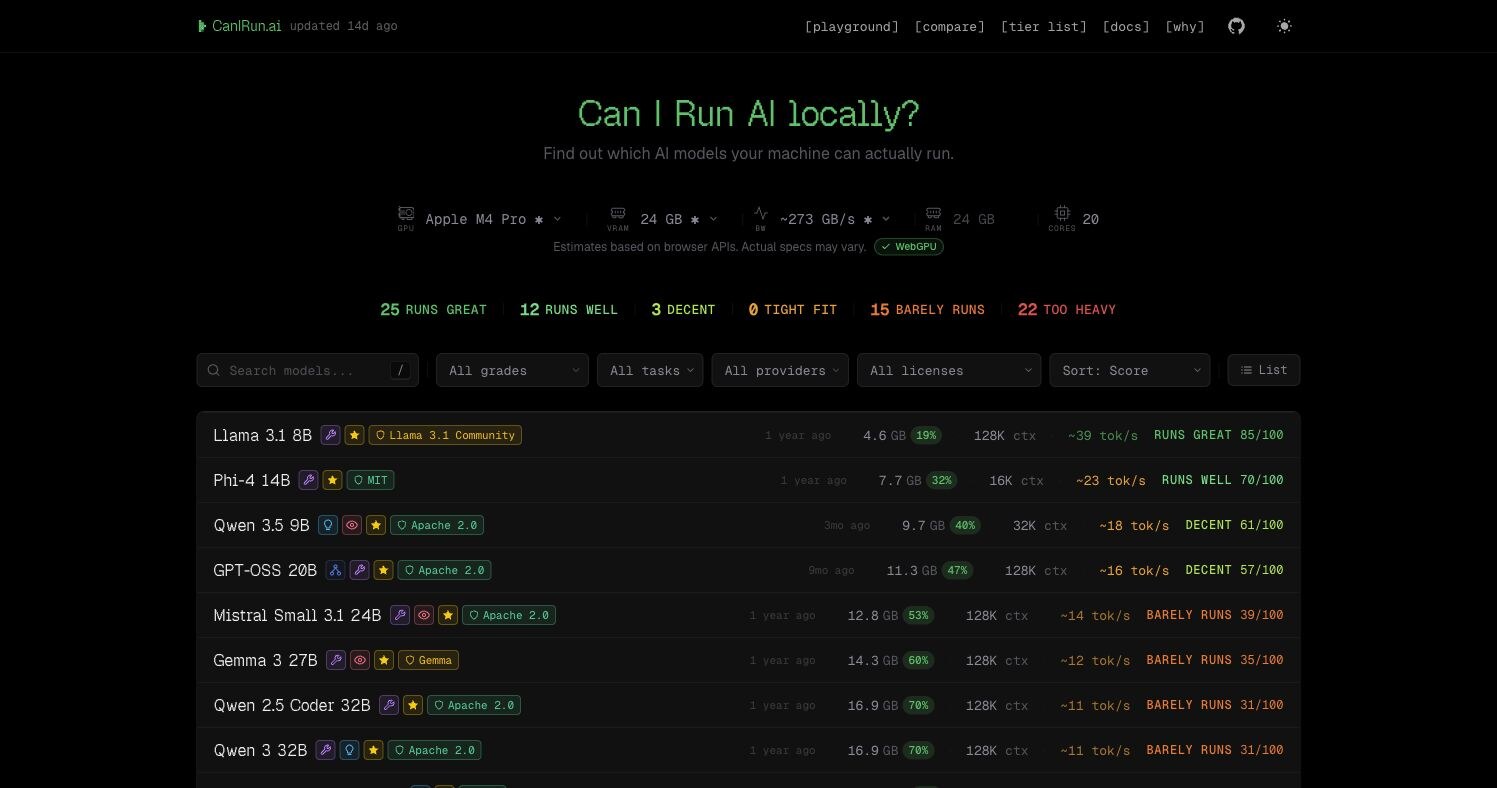Filter by 15 BARELY RUNS
This screenshot has width=1497, height=788.
(927, 310)
